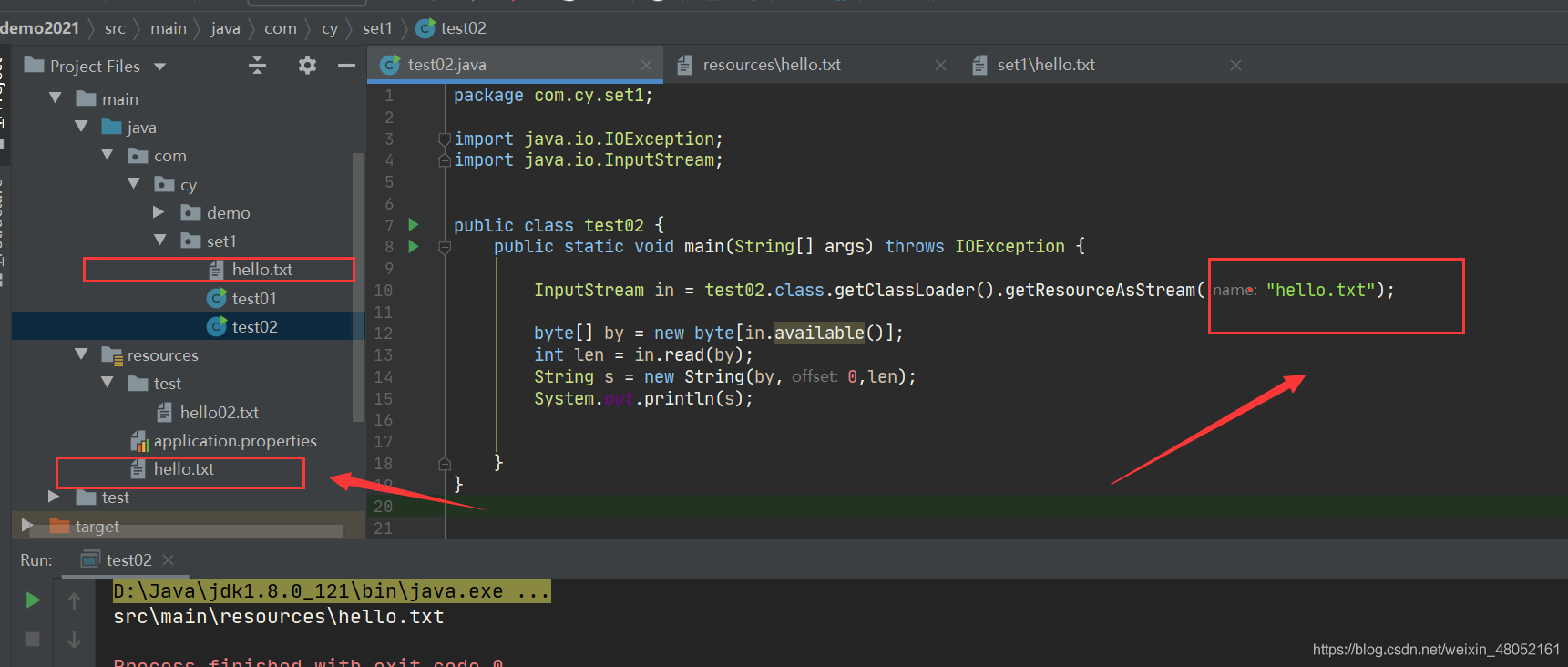Viewport: 1568px width, 667px height.
Task: Close the resources\hello.txt tab
Action: (941, 65)
